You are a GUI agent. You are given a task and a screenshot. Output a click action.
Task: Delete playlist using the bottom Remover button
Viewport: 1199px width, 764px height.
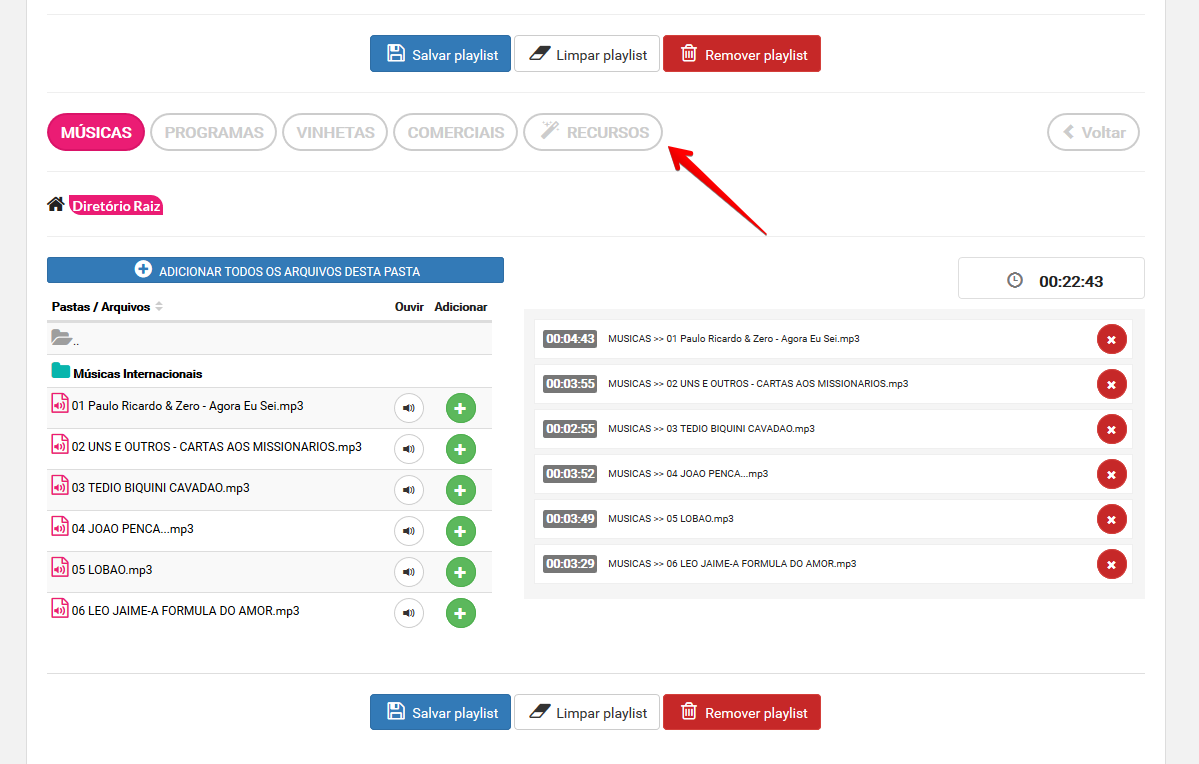click(x=742, y=712)
